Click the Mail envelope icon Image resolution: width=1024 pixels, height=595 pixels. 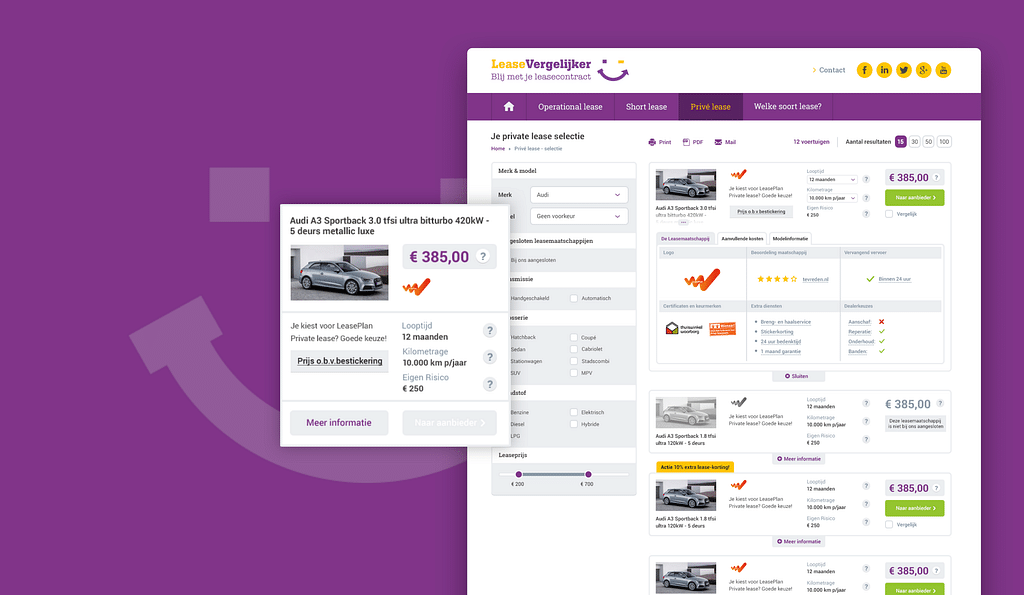pyautogui.click(x=719, y=143)
